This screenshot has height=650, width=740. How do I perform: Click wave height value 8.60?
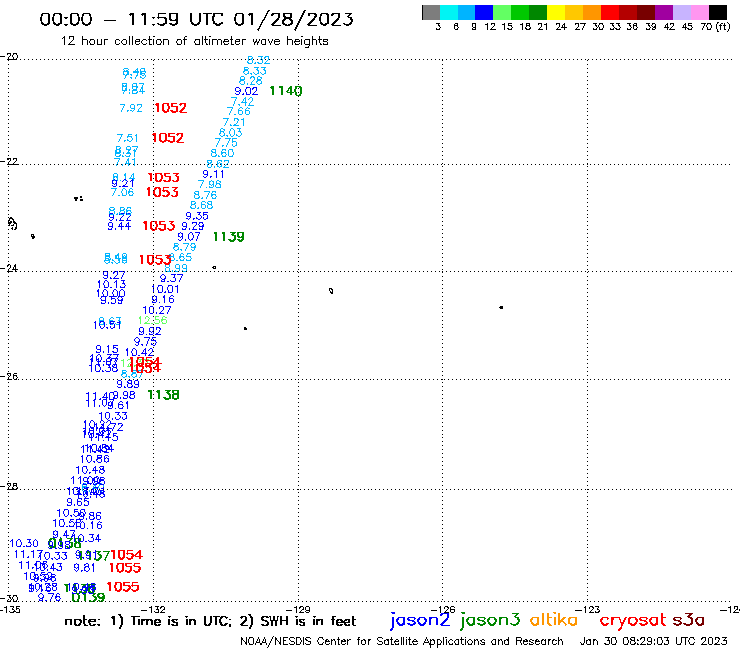coord(222,153)
